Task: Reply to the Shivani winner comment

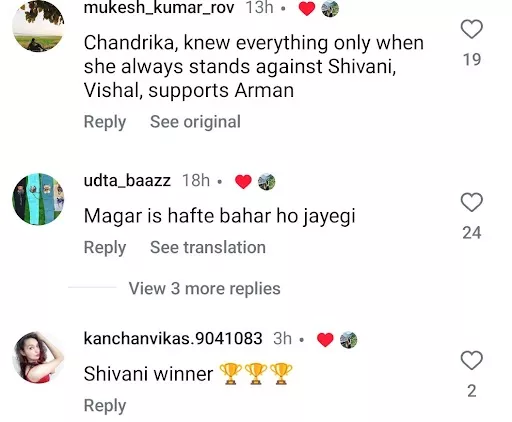Action: [105, 406]
